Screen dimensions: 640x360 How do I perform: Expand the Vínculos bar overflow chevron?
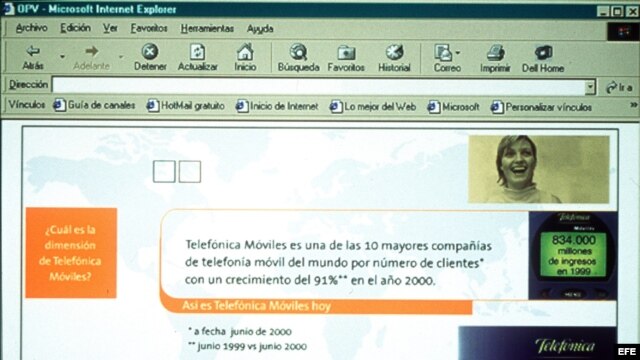click(633, 105)
